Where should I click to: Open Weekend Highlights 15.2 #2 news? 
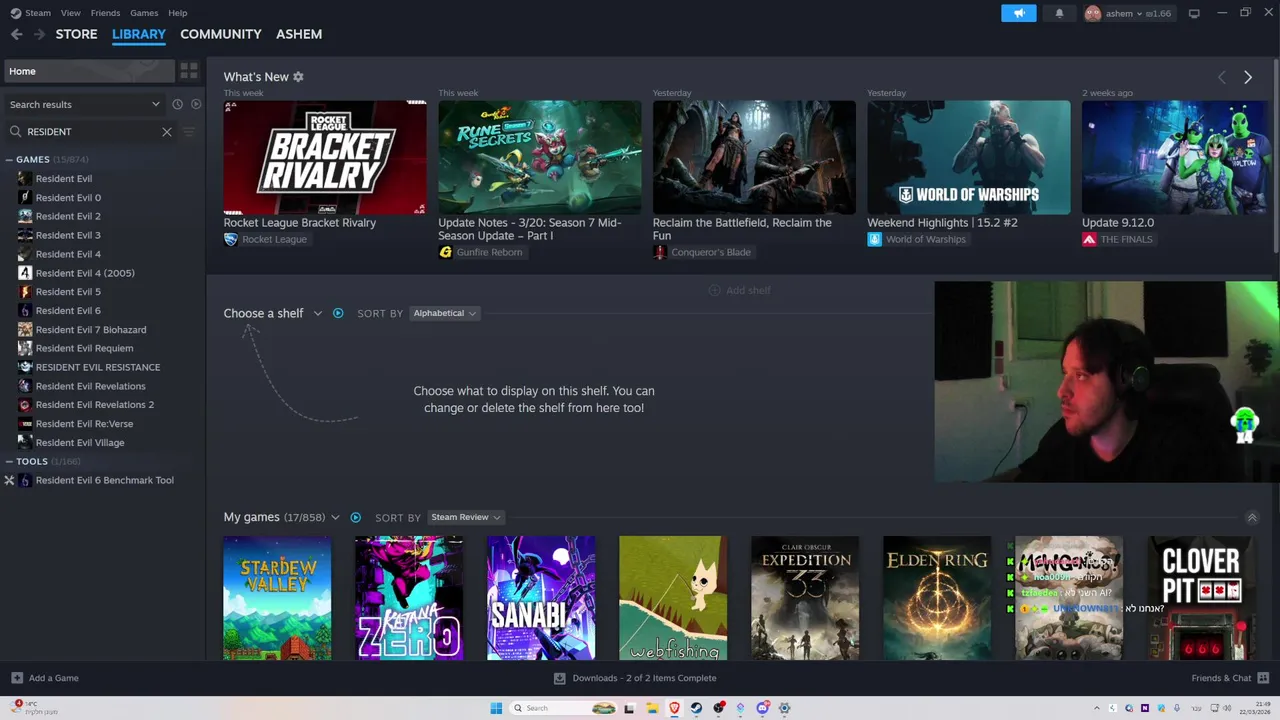click(968, 157)
